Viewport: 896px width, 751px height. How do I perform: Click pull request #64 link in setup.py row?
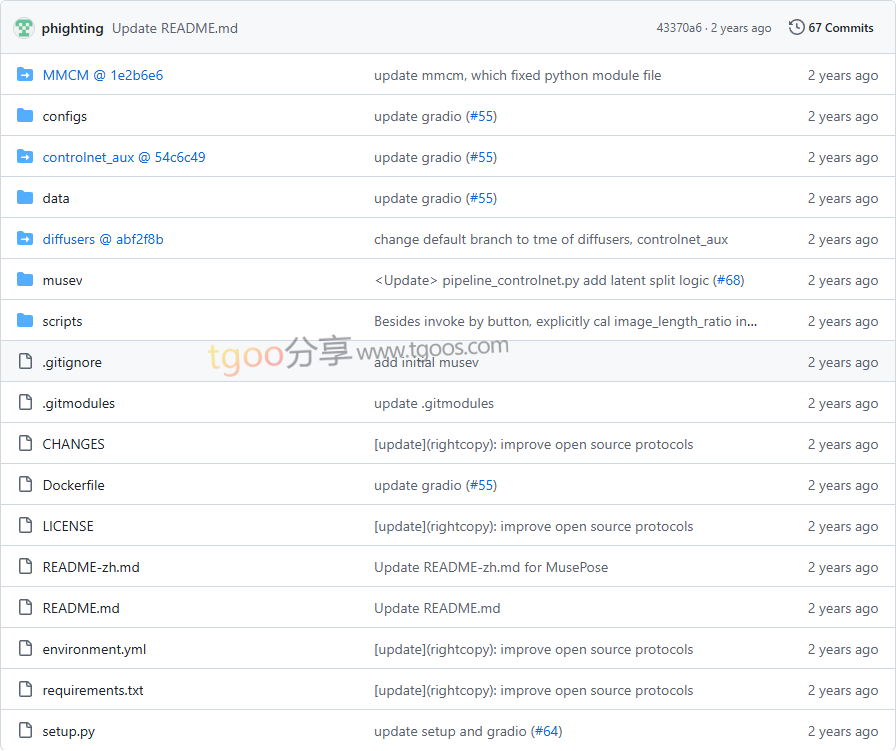coord(547,731)
